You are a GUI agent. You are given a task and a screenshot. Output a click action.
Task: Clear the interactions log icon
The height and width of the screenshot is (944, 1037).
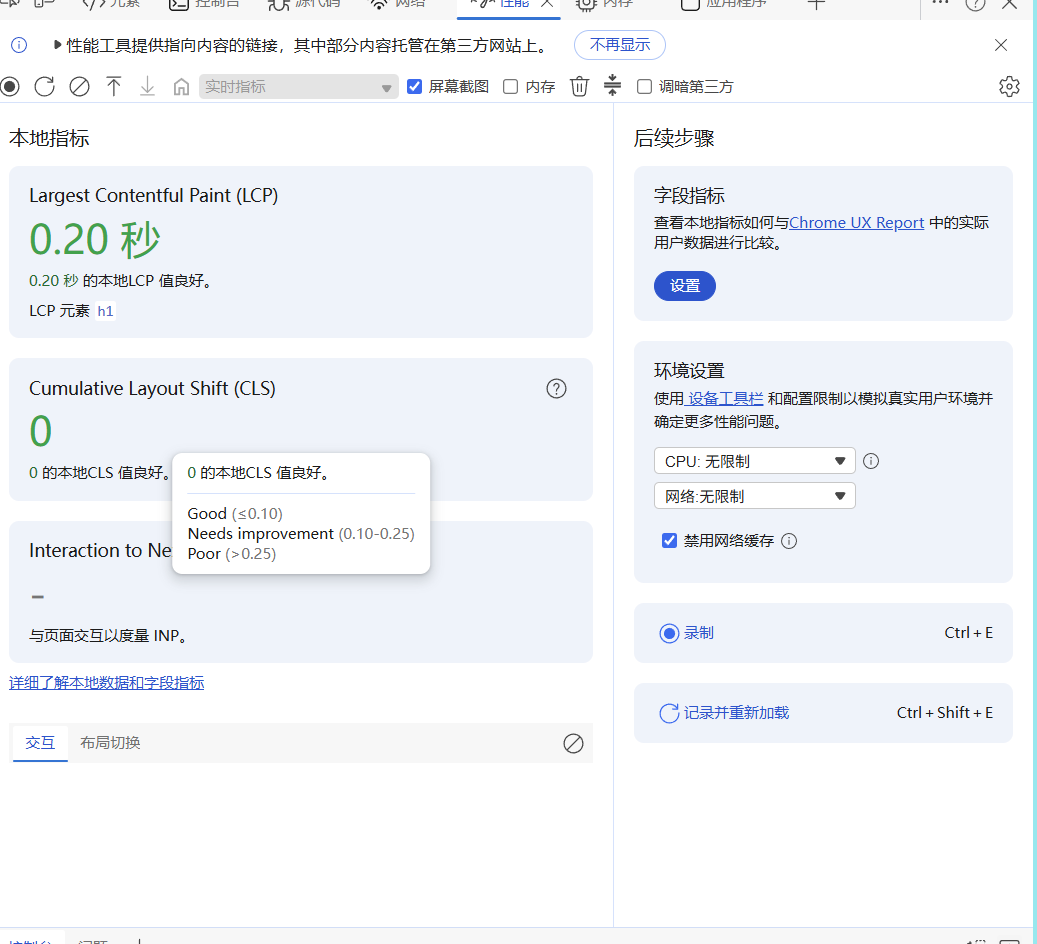[573, 743]
